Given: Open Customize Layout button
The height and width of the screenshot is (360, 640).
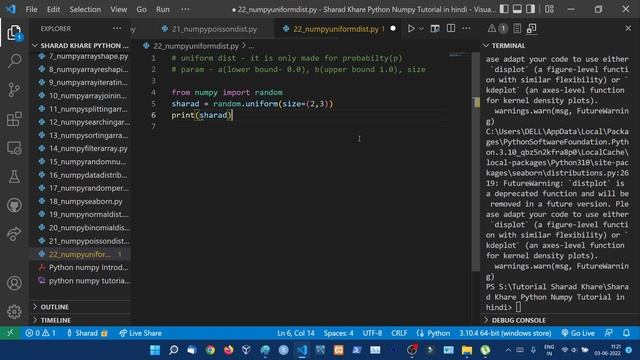Looking at the screenshot, I should (x=549, y=9).
